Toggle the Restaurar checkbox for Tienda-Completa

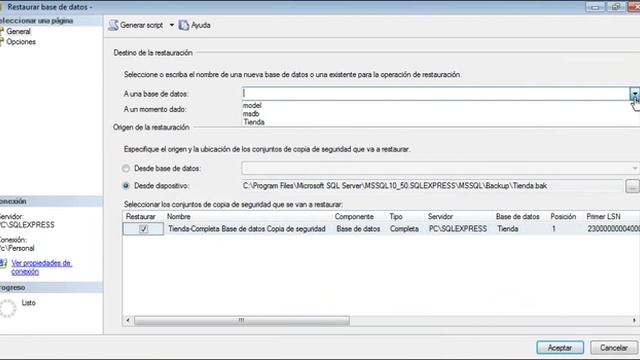pyautogui.click(x=144, y=229)
